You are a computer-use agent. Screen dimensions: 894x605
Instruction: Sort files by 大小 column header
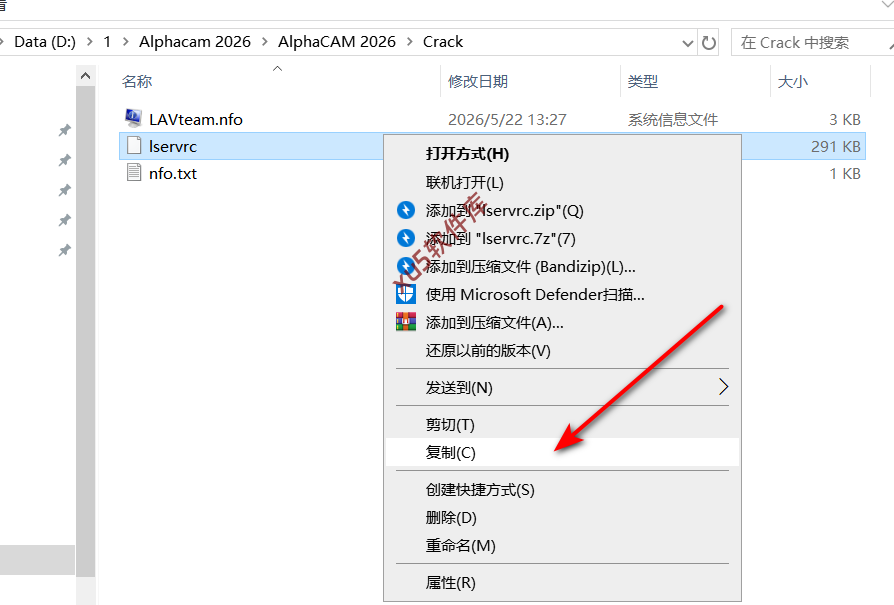pos(793,82)
